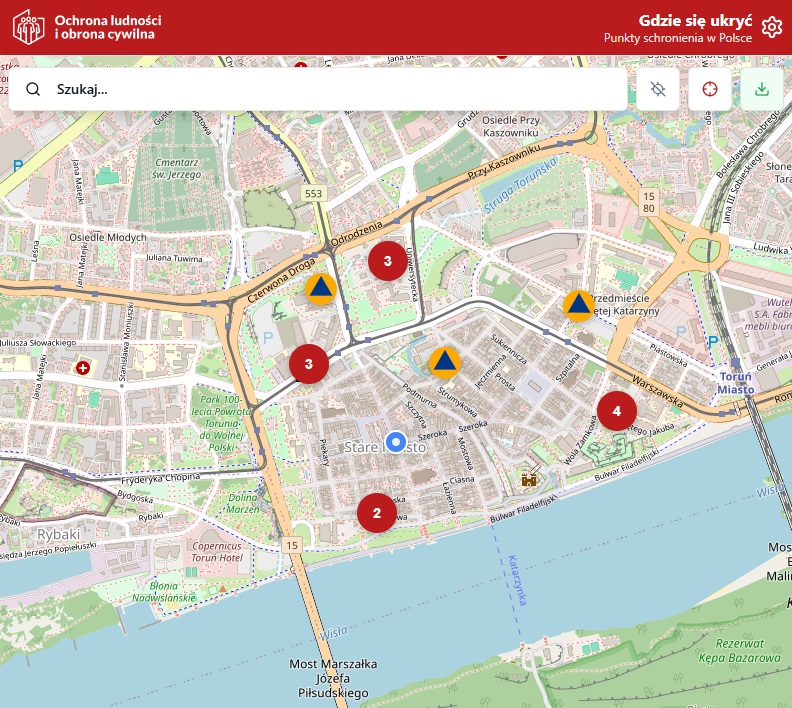The image size is (792, 708).
Task: Click the download icon button
Action: (x=762, y=89)
